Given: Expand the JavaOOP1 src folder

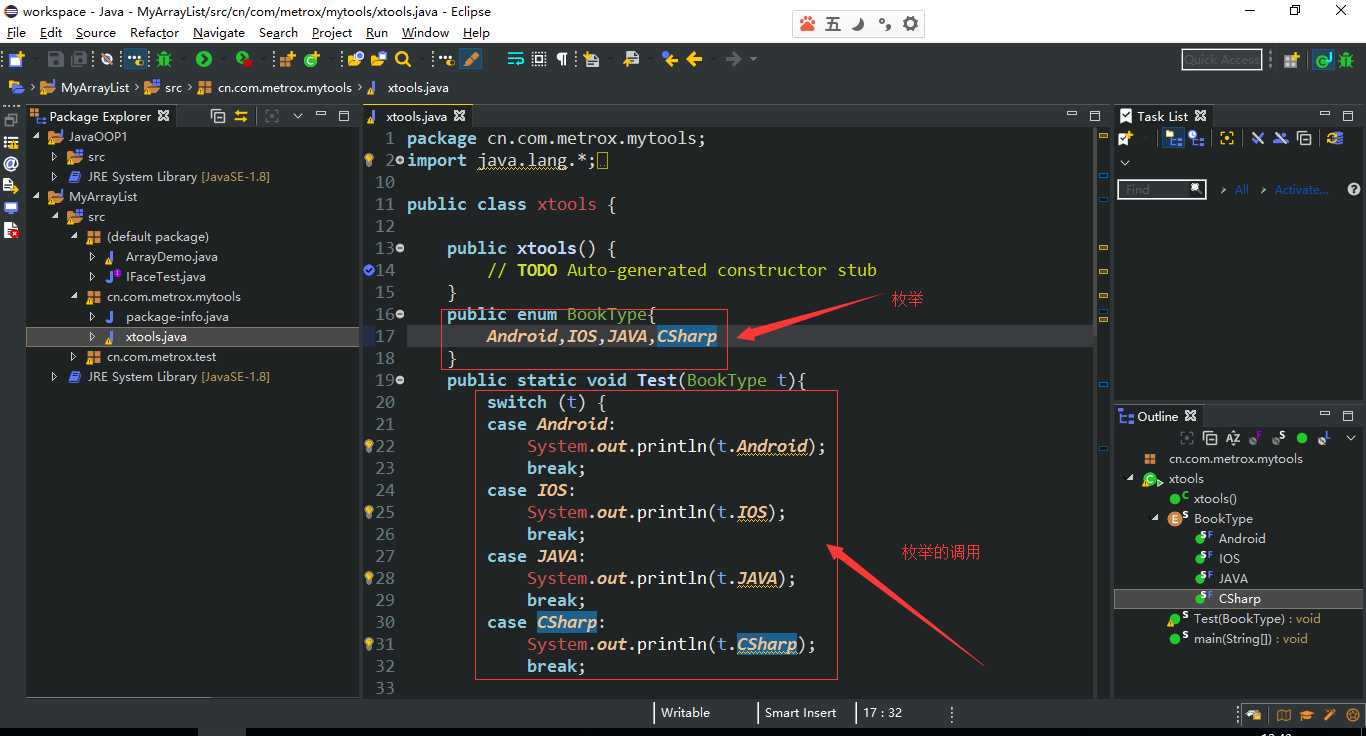Looking at the screenshot, I should click(56, 157).
